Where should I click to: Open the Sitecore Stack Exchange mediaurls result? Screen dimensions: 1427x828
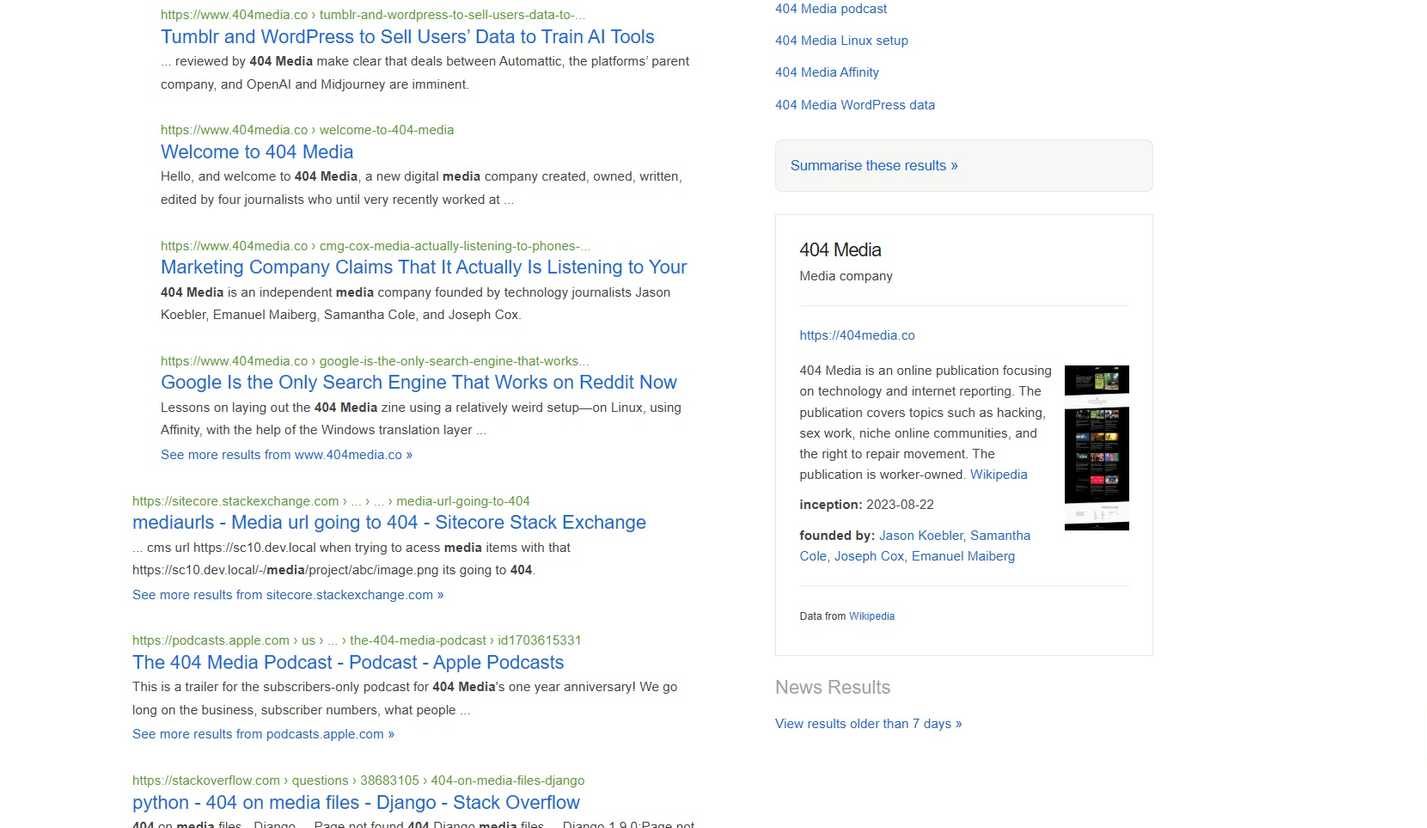[x=388, y=522]
